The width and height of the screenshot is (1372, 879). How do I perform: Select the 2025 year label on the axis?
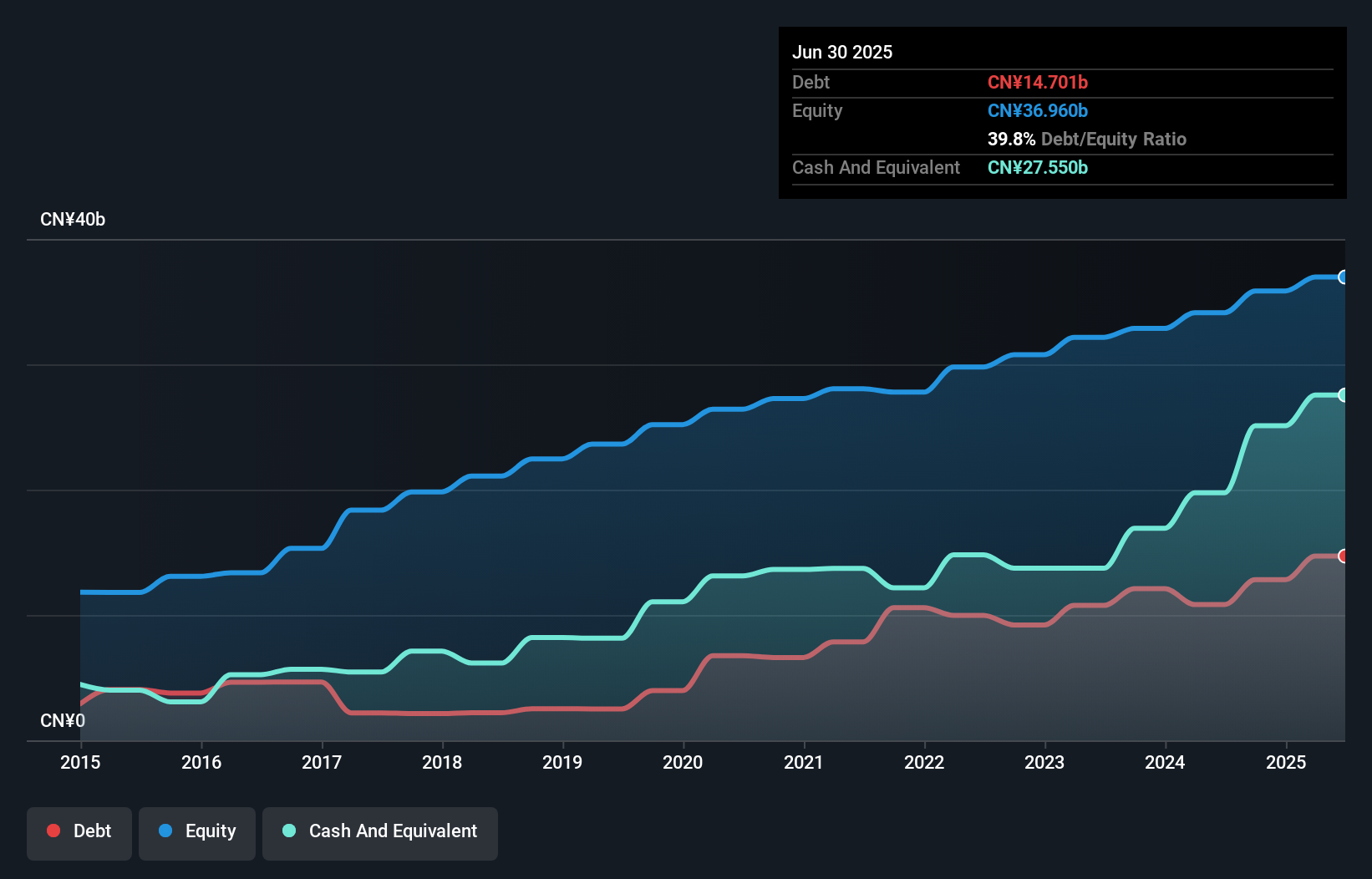[x=1286, y=763]
